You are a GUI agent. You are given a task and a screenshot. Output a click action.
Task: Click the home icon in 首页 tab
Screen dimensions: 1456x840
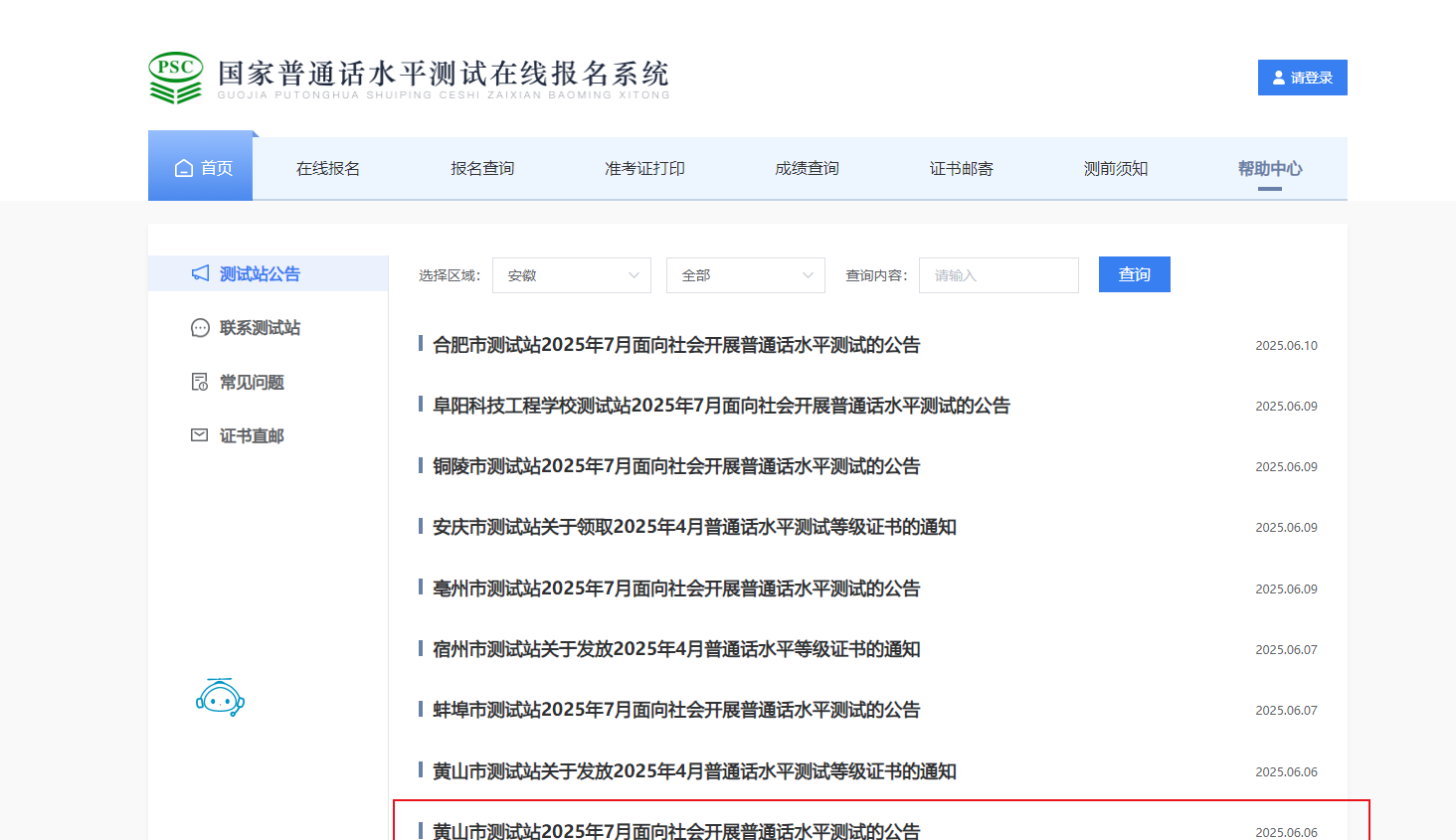[x=184, y=168]
